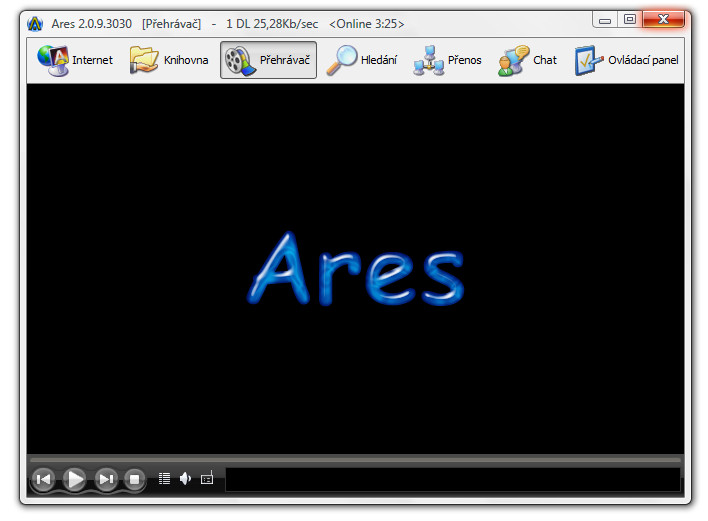
Task: Seek using the playback progress bar
Action: (x=355, y=460)
